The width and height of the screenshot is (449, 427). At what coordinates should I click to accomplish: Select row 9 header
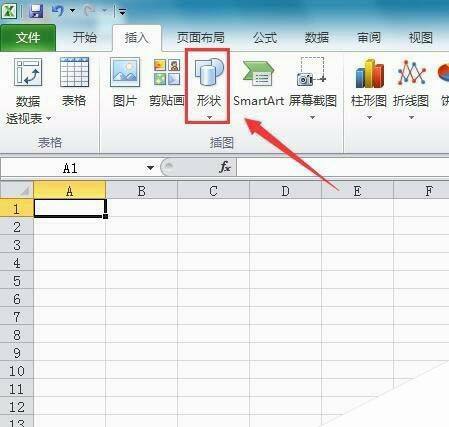(17, 353)
